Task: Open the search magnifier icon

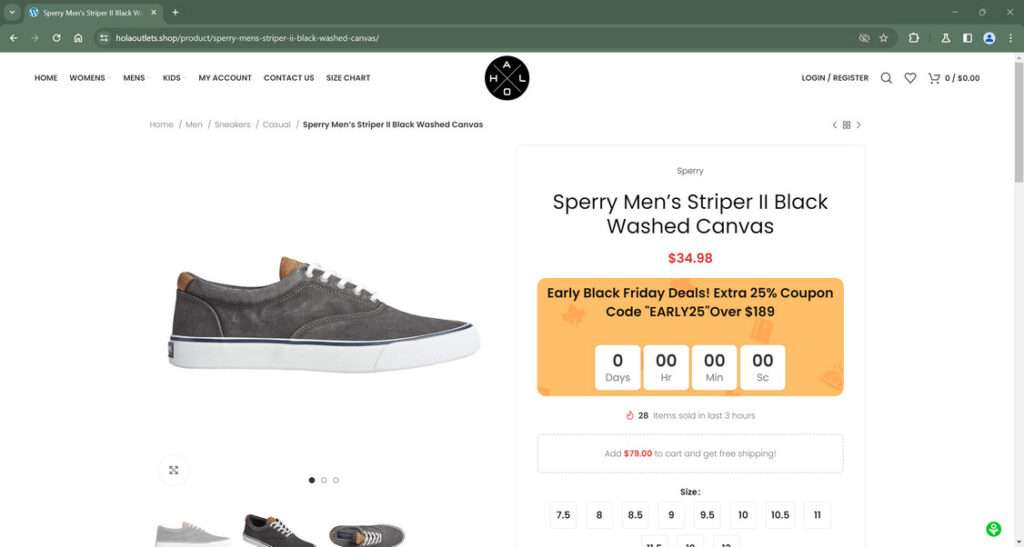Action: click(x=886, y=78)
